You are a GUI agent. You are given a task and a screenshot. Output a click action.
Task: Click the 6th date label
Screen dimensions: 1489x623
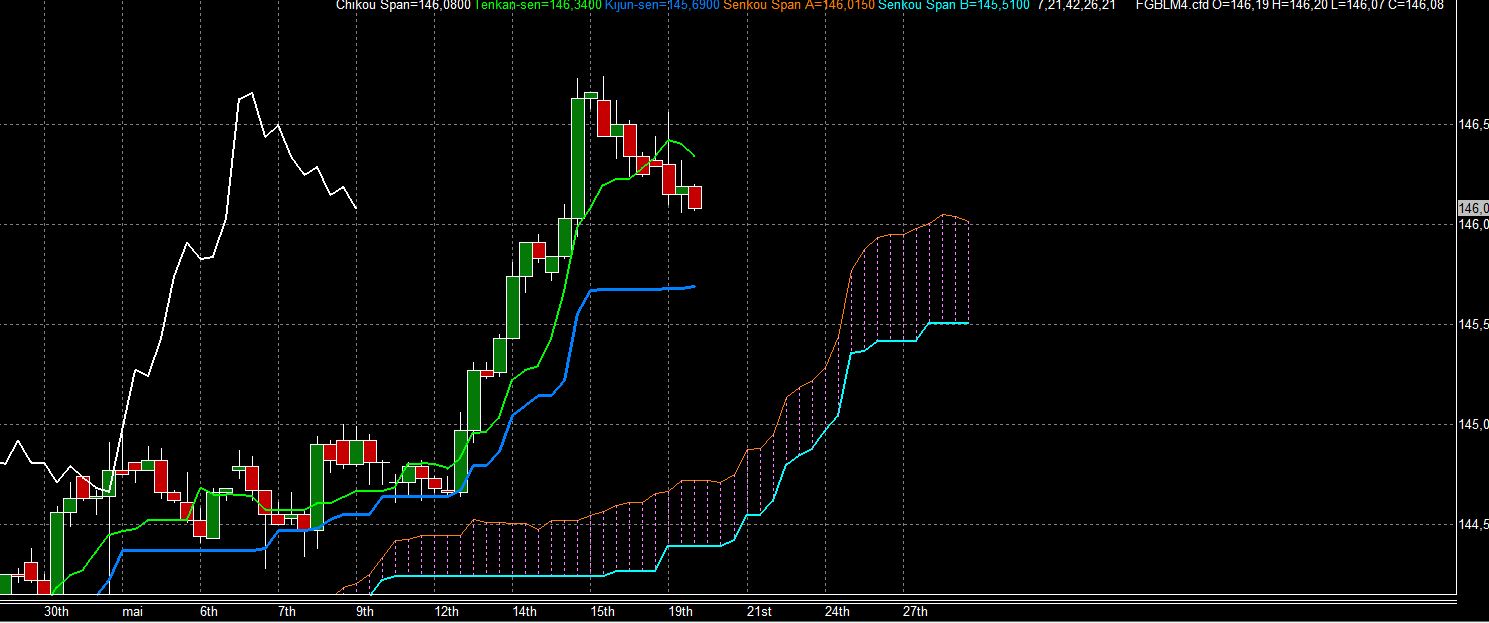pyautogui.click(x=209, y=611)
